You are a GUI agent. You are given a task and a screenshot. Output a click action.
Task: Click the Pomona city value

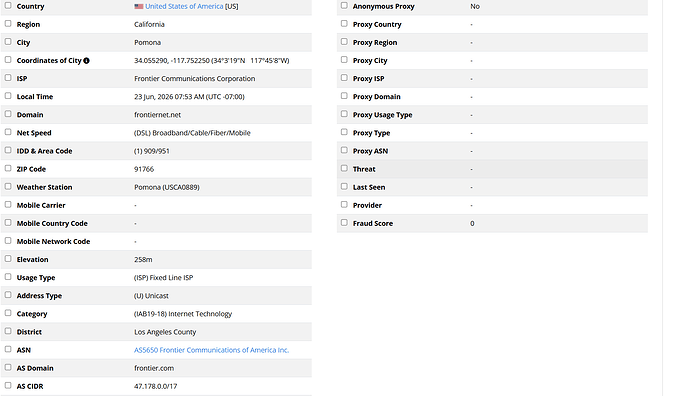[147, 43]
